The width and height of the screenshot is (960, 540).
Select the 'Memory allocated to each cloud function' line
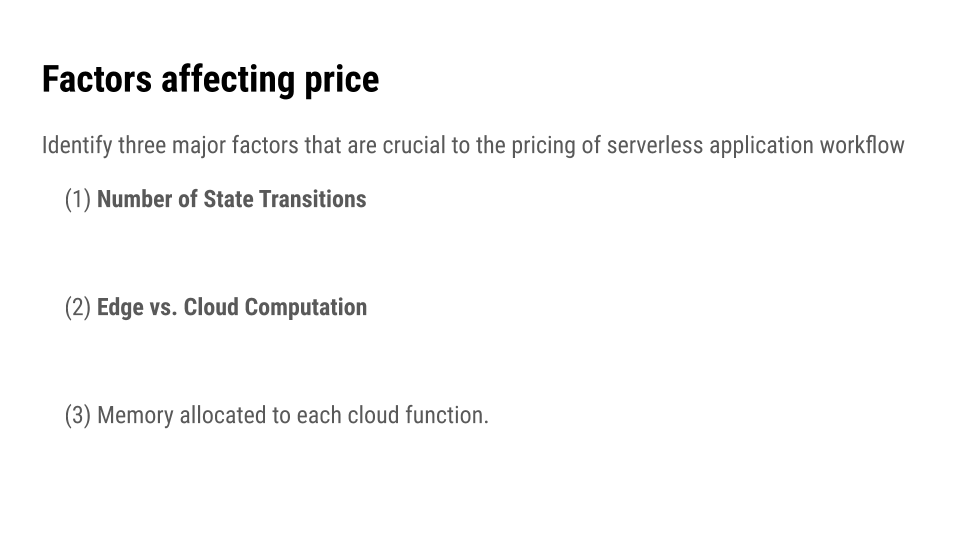(293, 415)
